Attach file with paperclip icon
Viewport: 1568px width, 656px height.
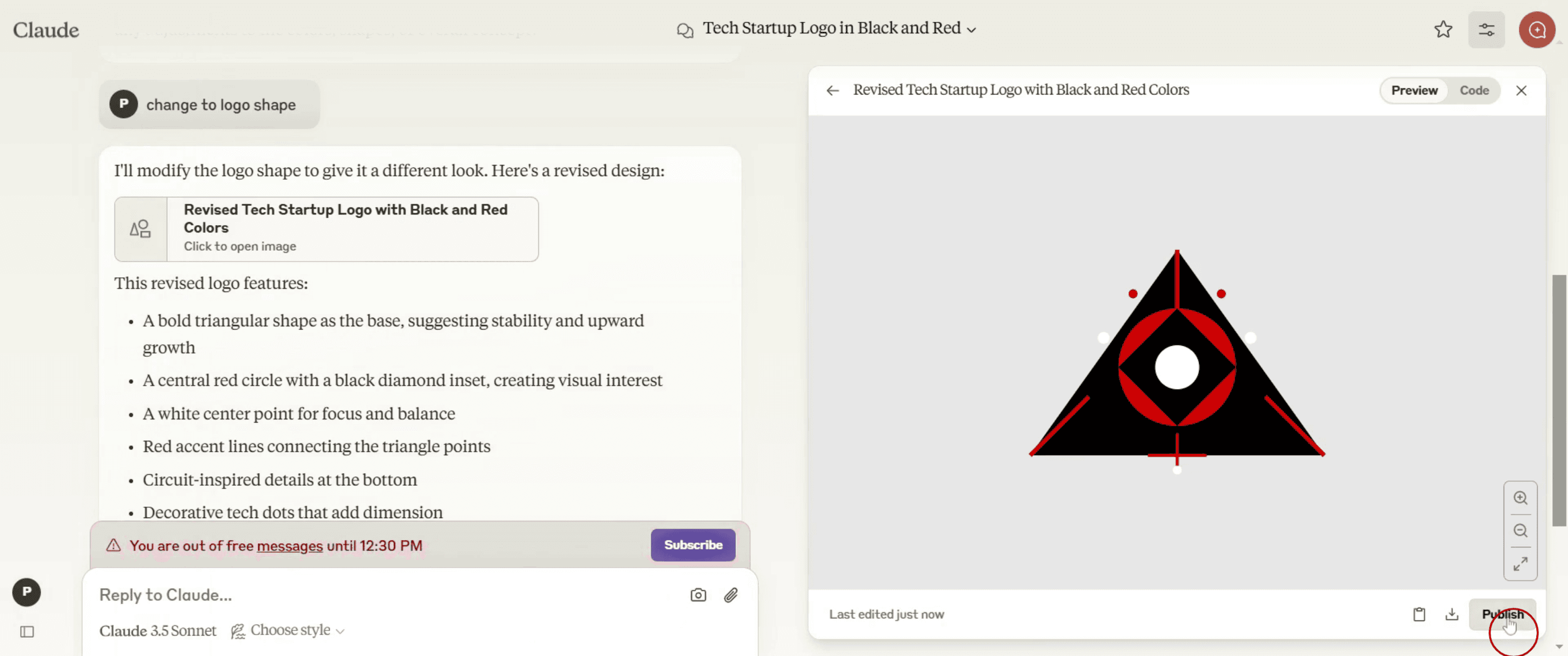pyautogui.click(x=731, y=594)
